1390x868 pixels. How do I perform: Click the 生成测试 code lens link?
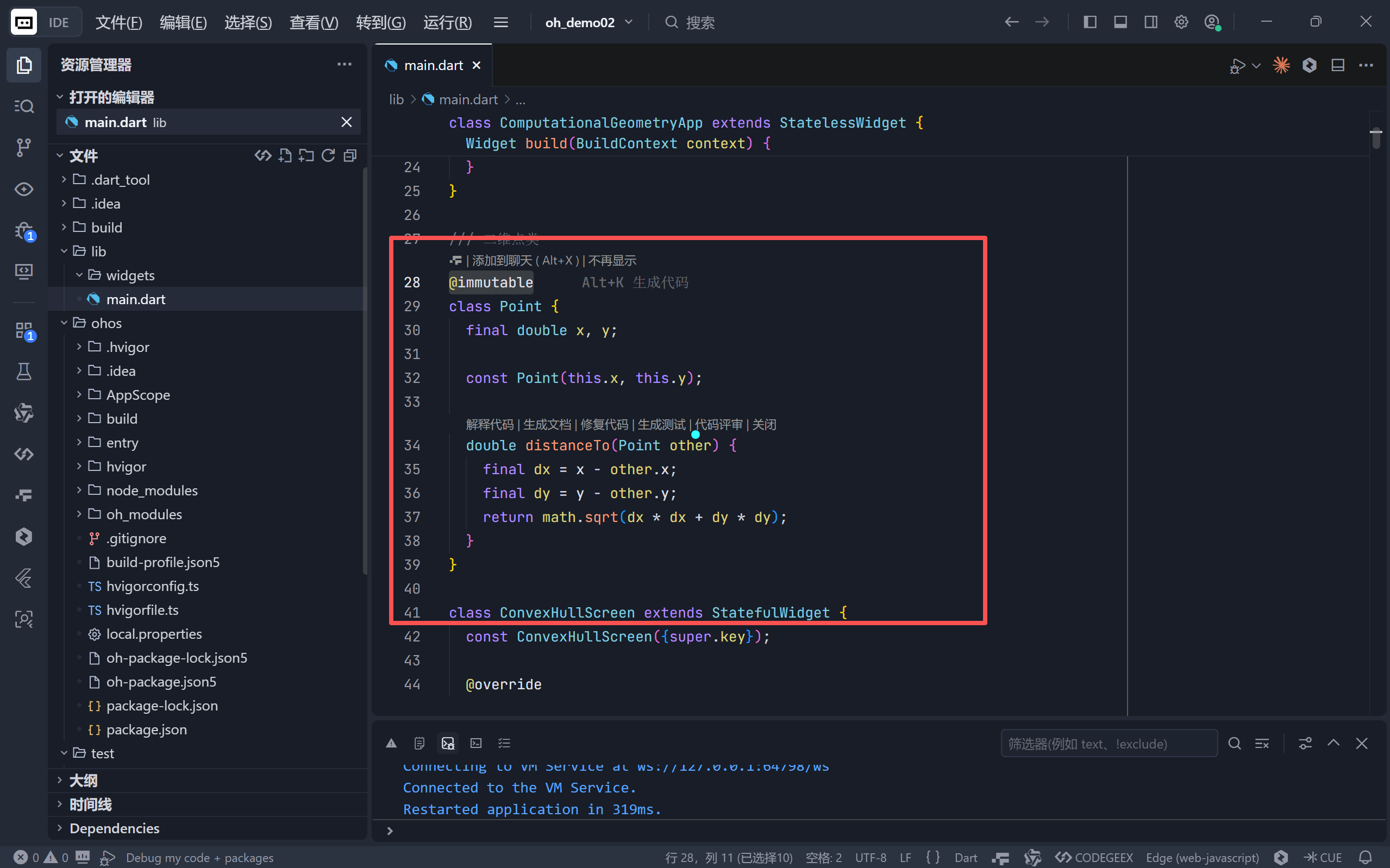661,424
